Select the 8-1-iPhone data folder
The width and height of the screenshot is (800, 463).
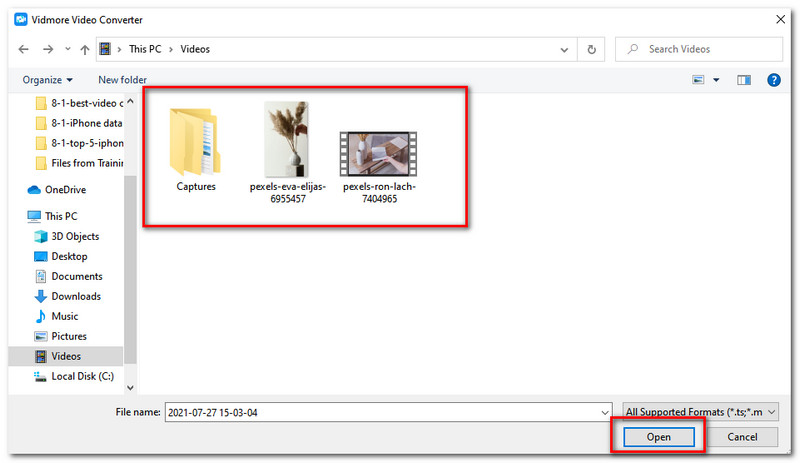pyautogui.click(x=80, y=124)
